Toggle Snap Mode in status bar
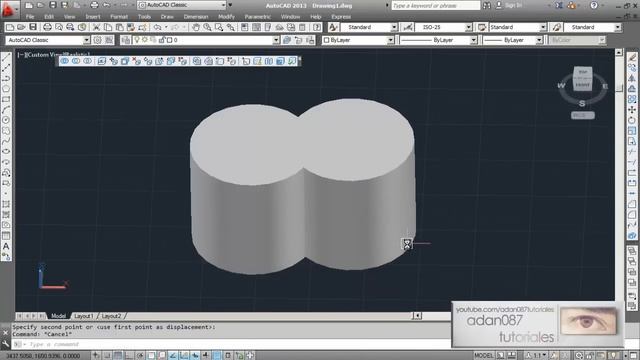640x360 pixels. pos(107,356)
